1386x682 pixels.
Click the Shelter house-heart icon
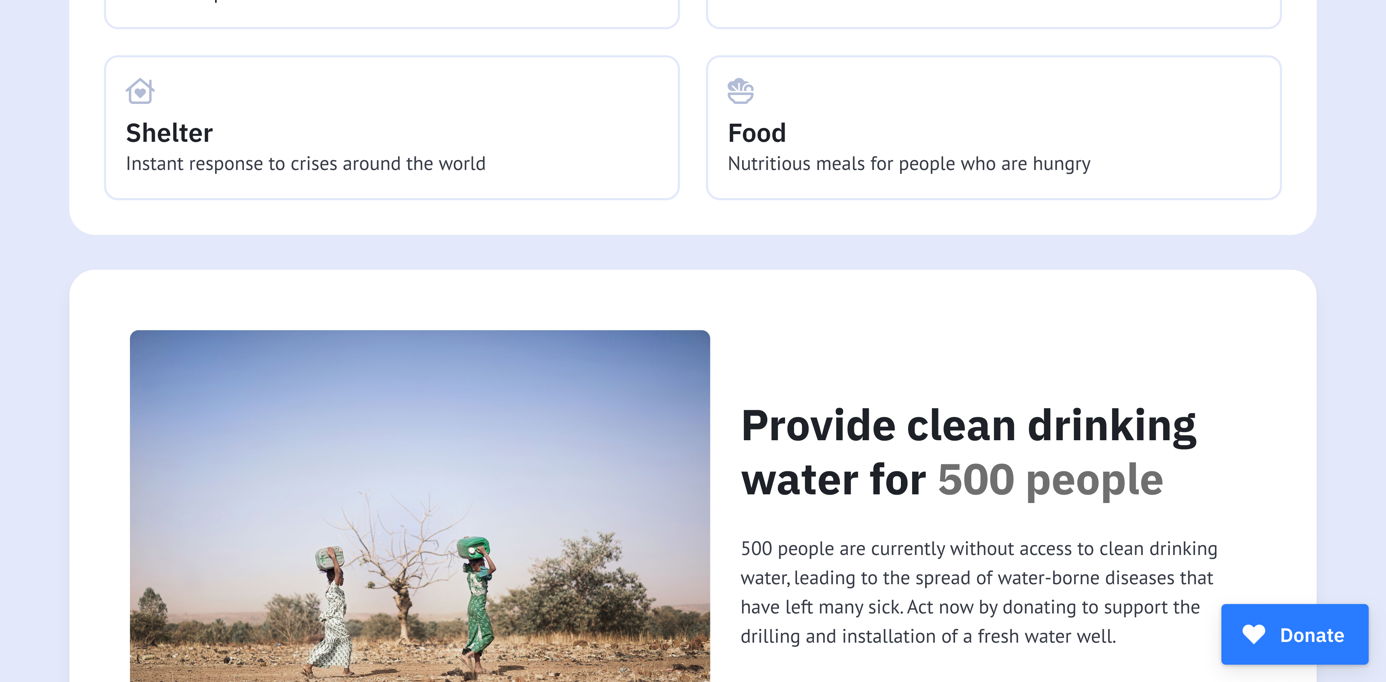pos(140,91)
